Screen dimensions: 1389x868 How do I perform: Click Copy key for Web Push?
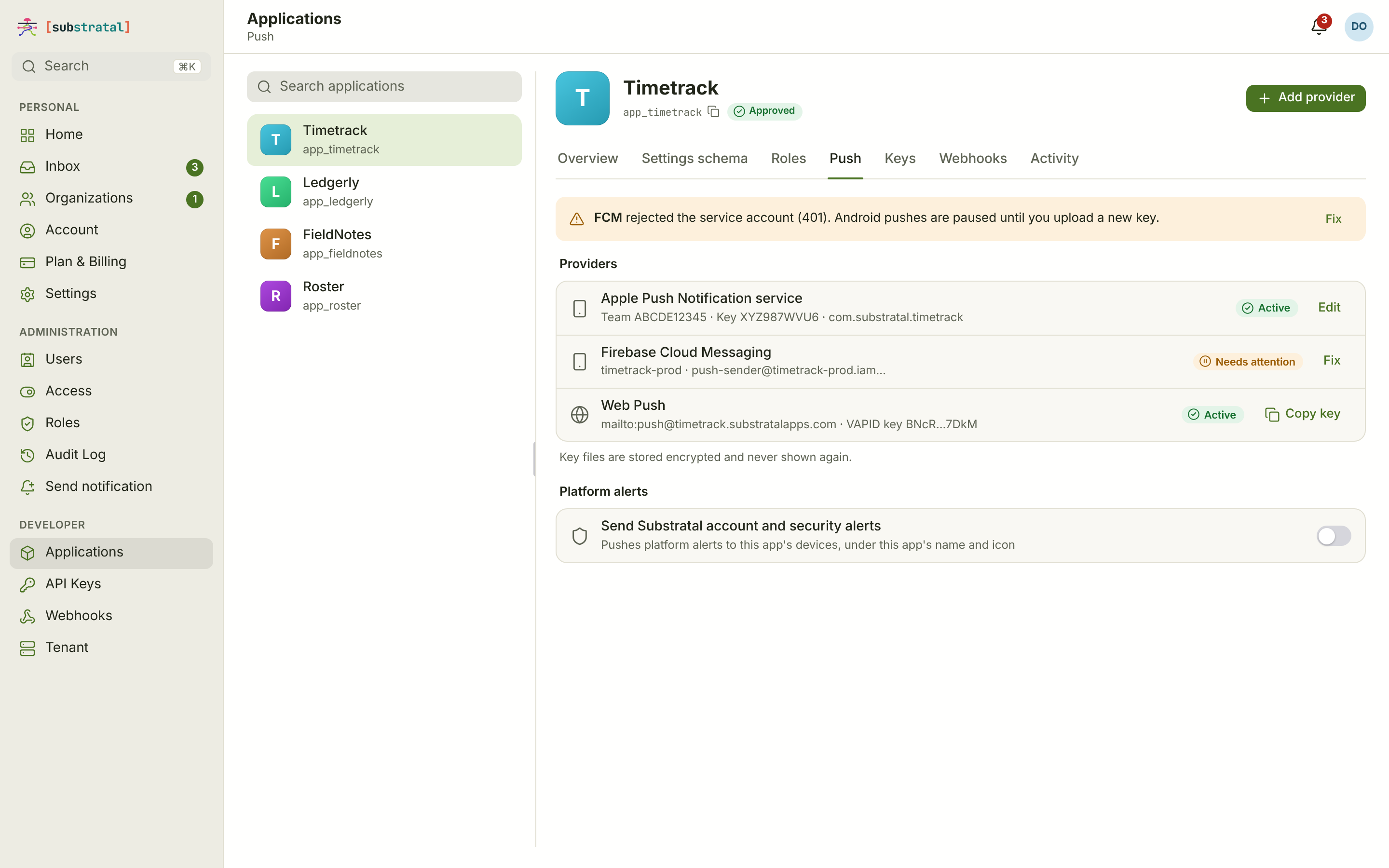1302,414
